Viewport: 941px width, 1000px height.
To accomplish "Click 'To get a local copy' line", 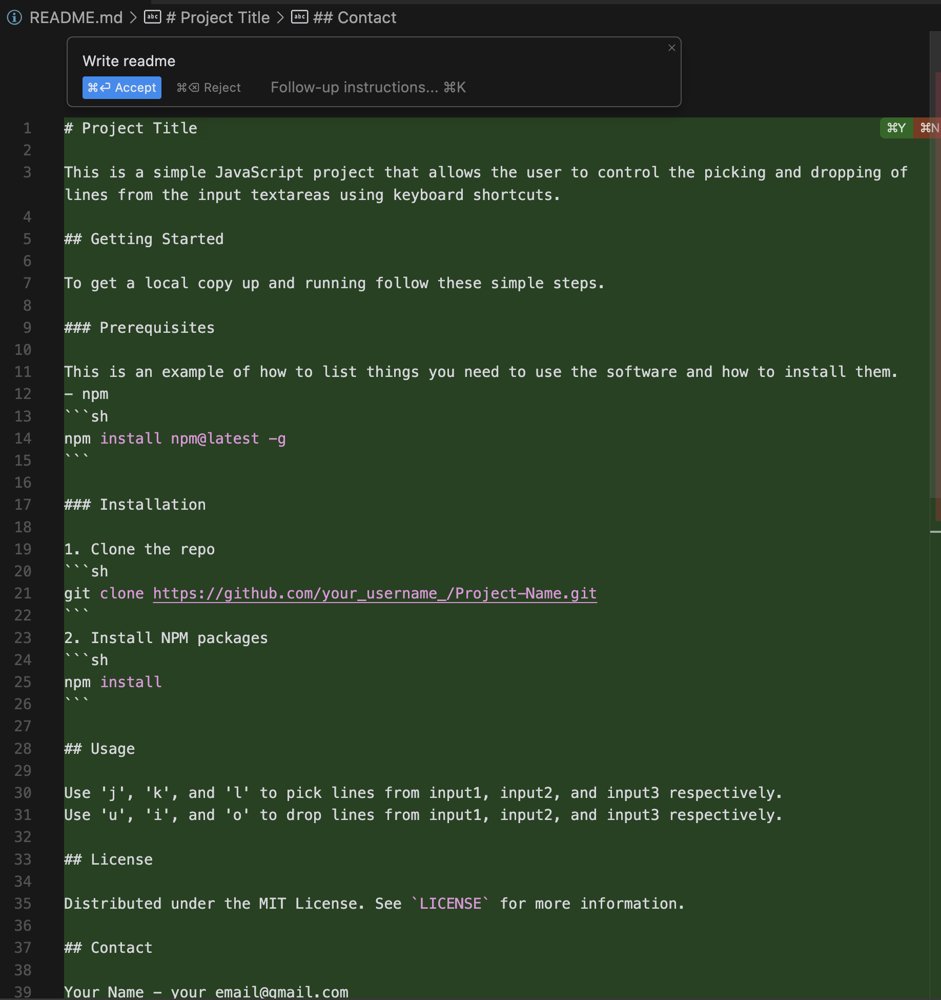I will coord(334,283).
